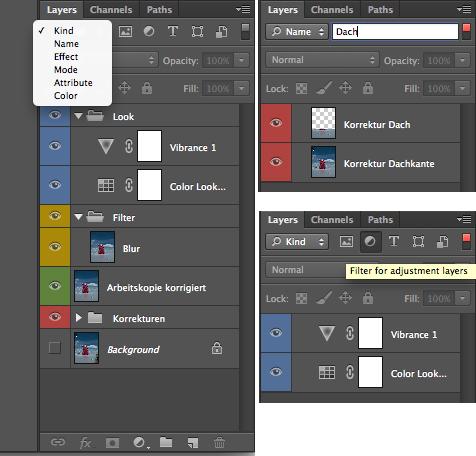Hide Arbeitskopie korrigiert layer
476x456 pixels.
[x=55, y=286]
